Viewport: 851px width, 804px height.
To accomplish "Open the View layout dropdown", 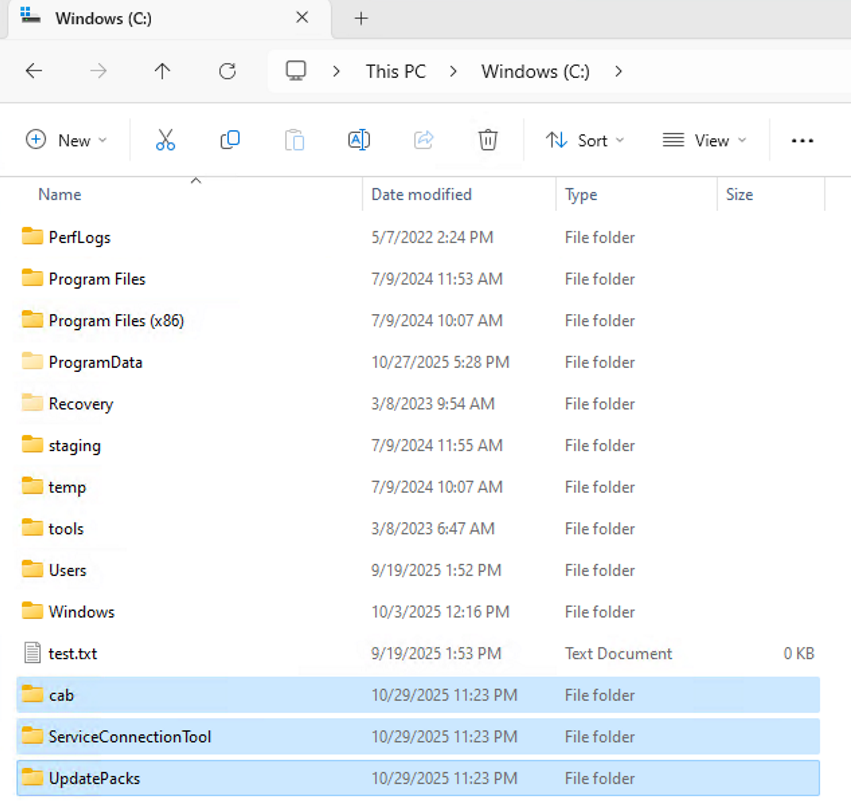I will pos(704,140).
